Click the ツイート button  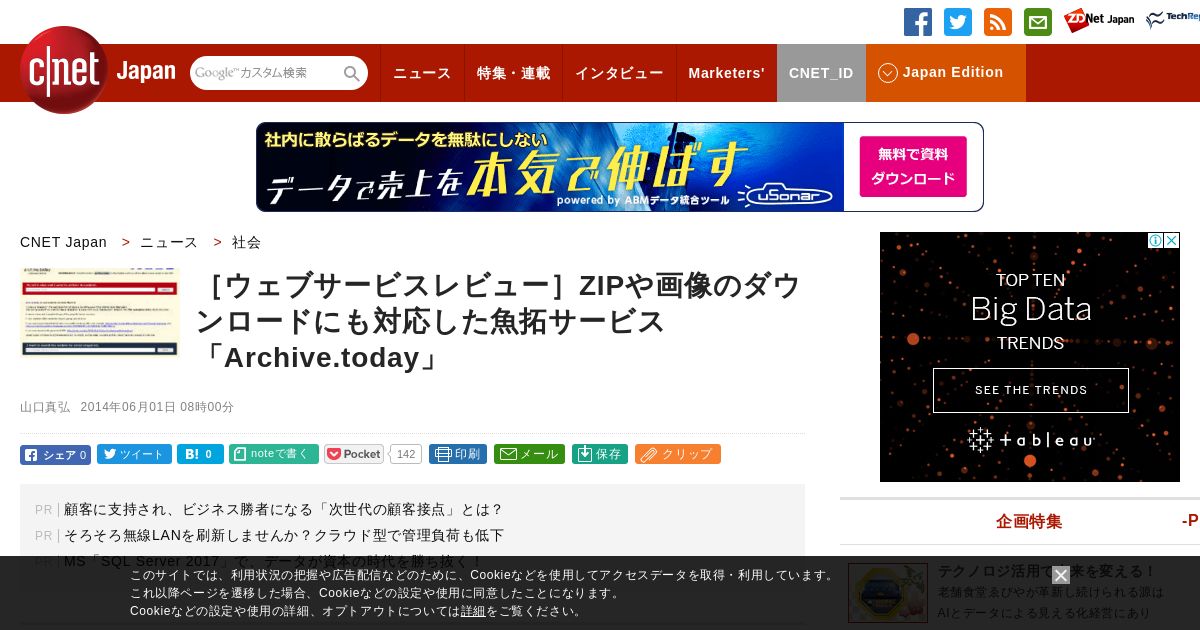[134, 454]
